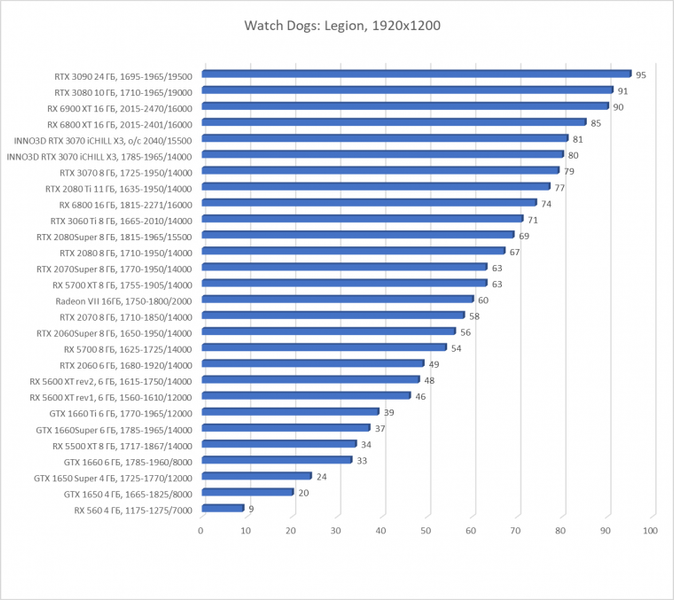674x600 pixels.
Task: Click the 100 tick on the horizontal axis
Action: click(650, 531)
